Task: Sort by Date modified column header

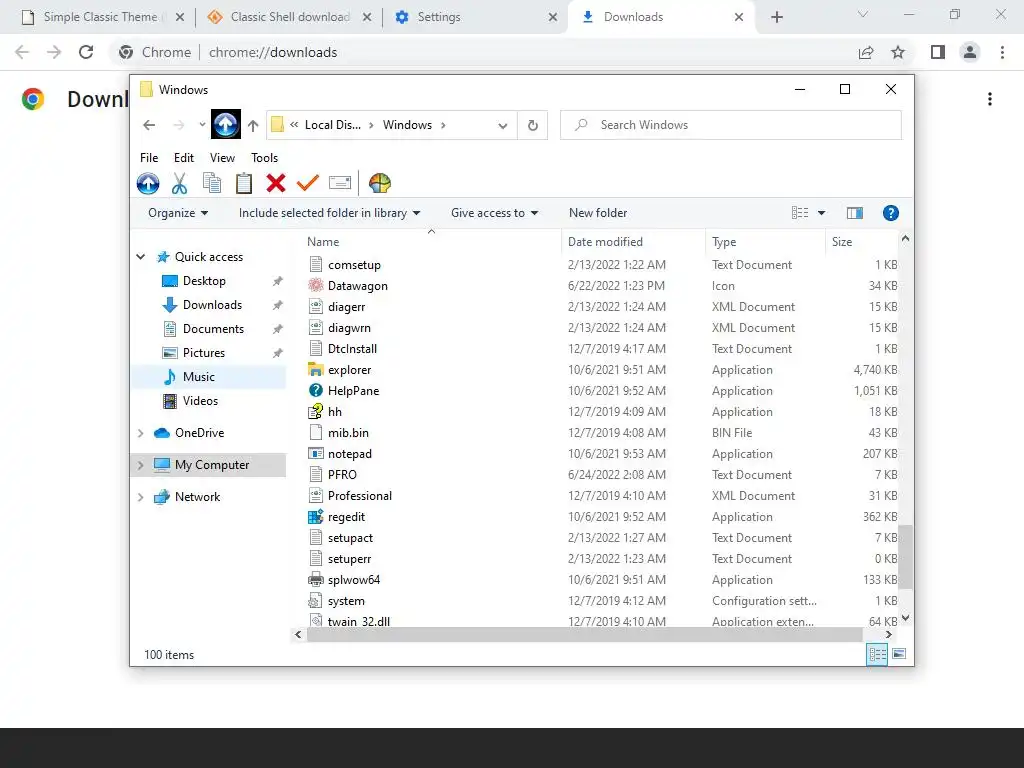Action: coord(633,242)
